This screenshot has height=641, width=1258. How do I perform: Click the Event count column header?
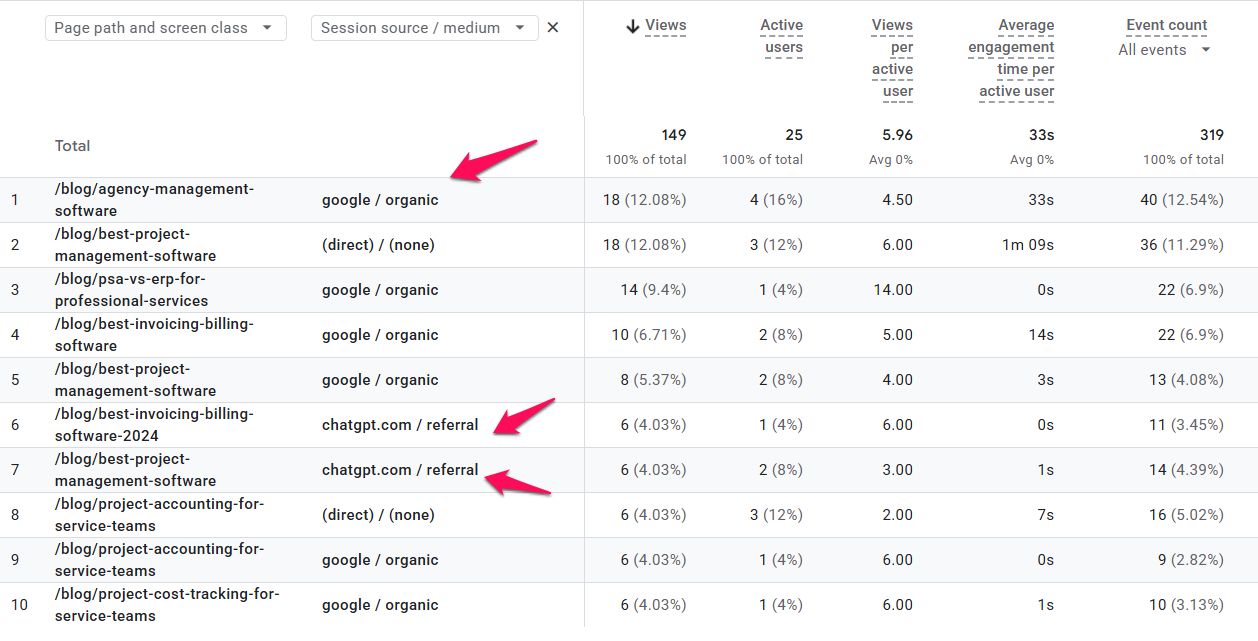1167,26
